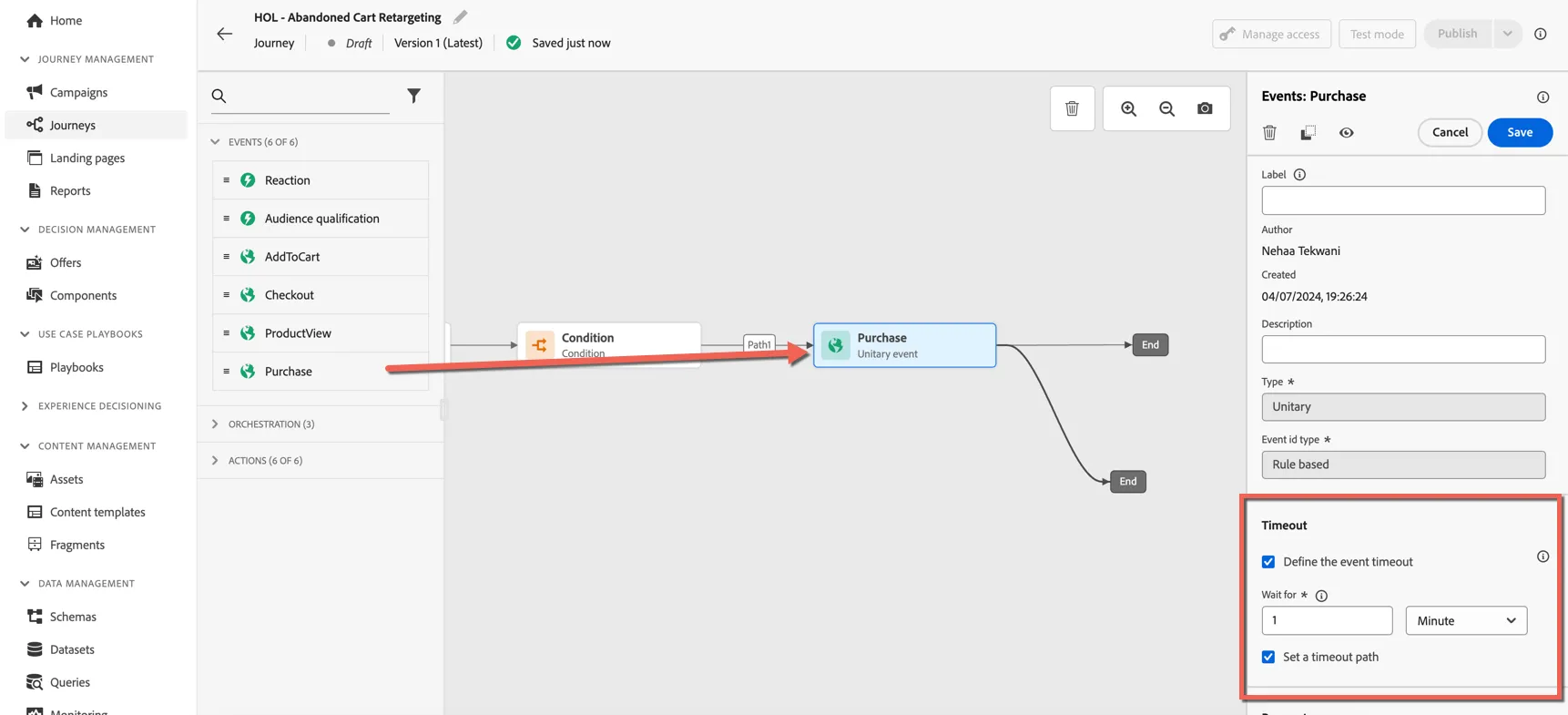1568x715 pixels.
Task: Open Landing pages in the left navigation
Action: (87, 158)
